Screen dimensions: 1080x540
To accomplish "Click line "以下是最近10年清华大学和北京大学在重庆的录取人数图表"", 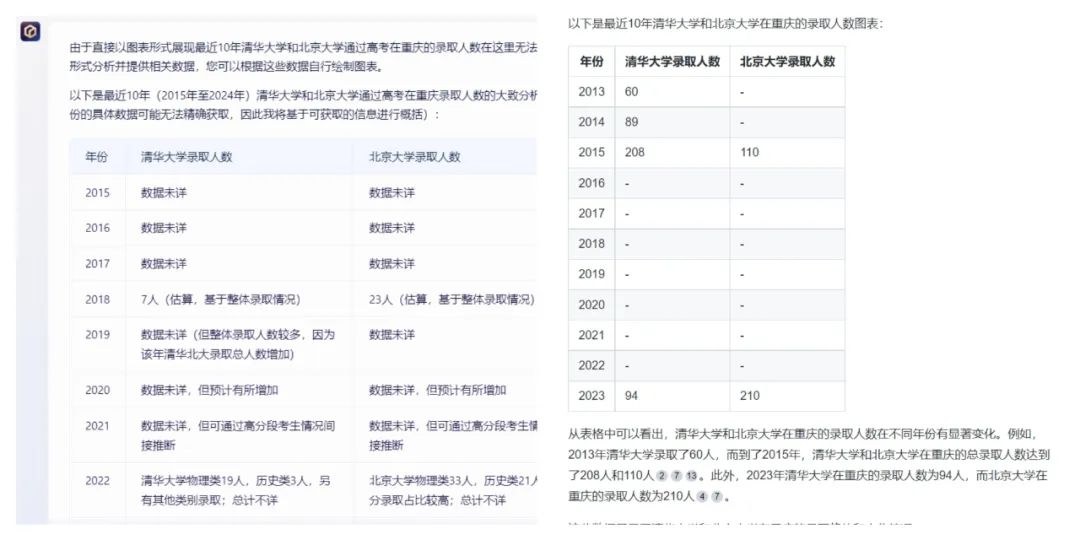I will point(725,23).
